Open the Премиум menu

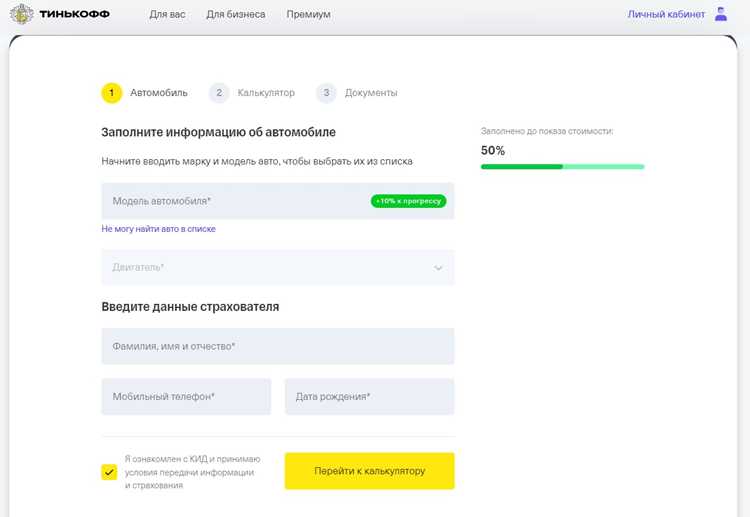(x=309, y=14)
